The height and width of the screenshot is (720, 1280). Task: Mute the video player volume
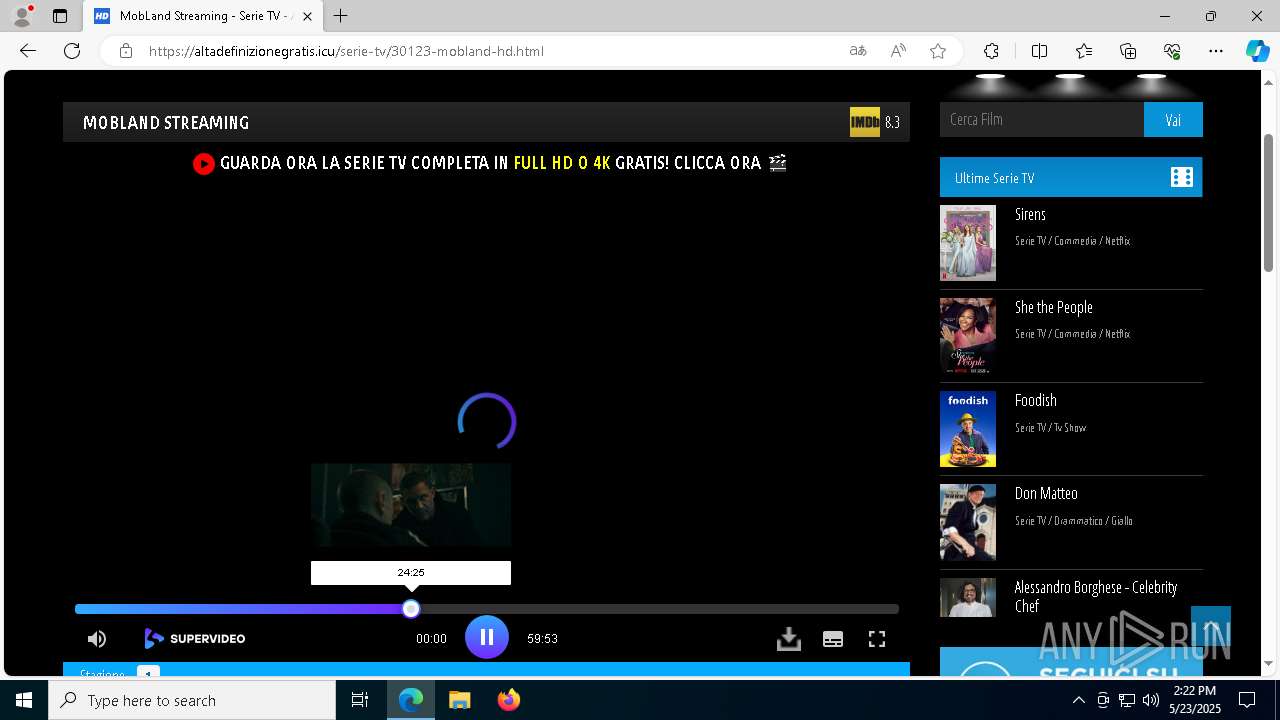(97, 639)
